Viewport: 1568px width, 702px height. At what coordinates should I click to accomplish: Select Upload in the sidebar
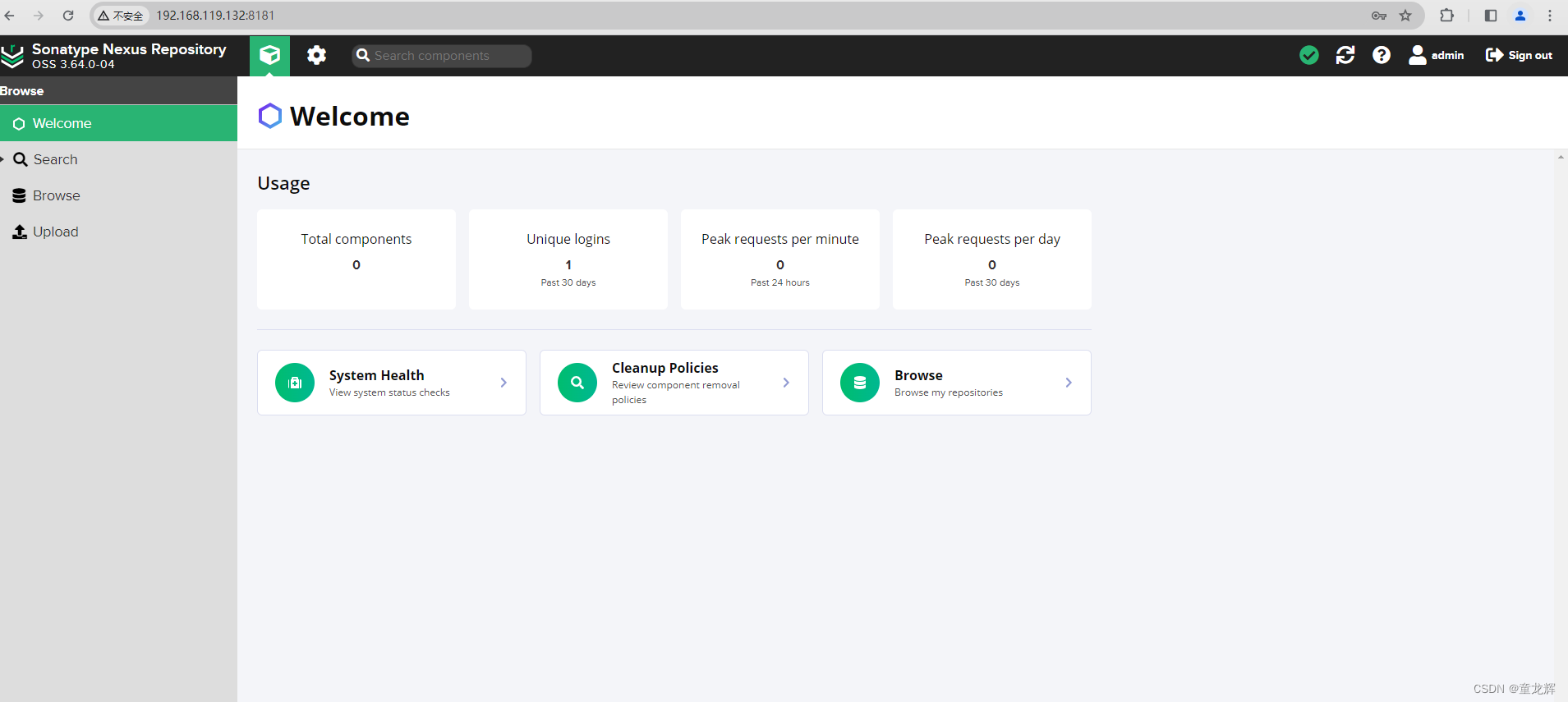click(118, 232)
